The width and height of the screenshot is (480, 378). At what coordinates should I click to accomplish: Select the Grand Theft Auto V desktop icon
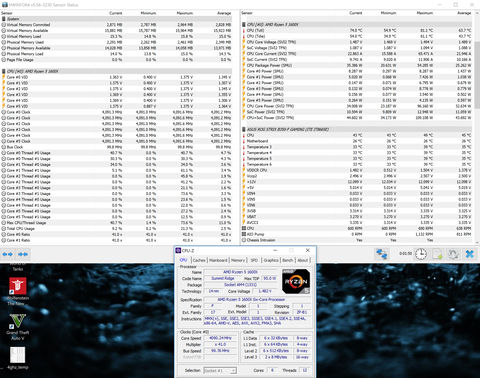click(17, 321)
